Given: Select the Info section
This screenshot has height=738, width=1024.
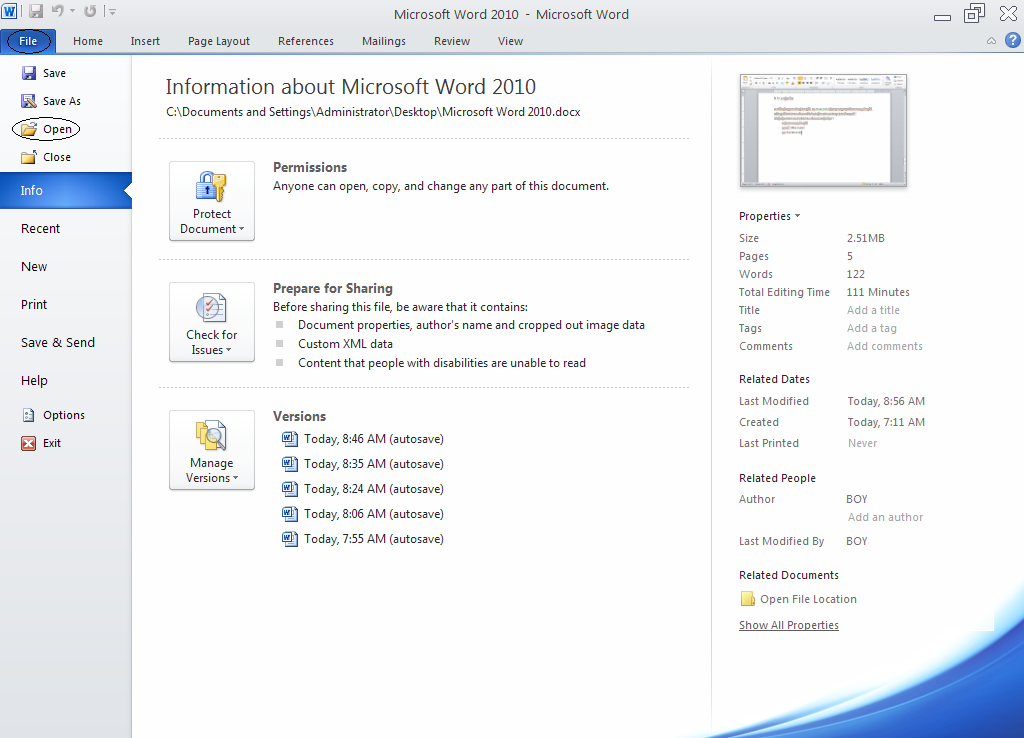Looking at the screenshot, I should [65, 191].
